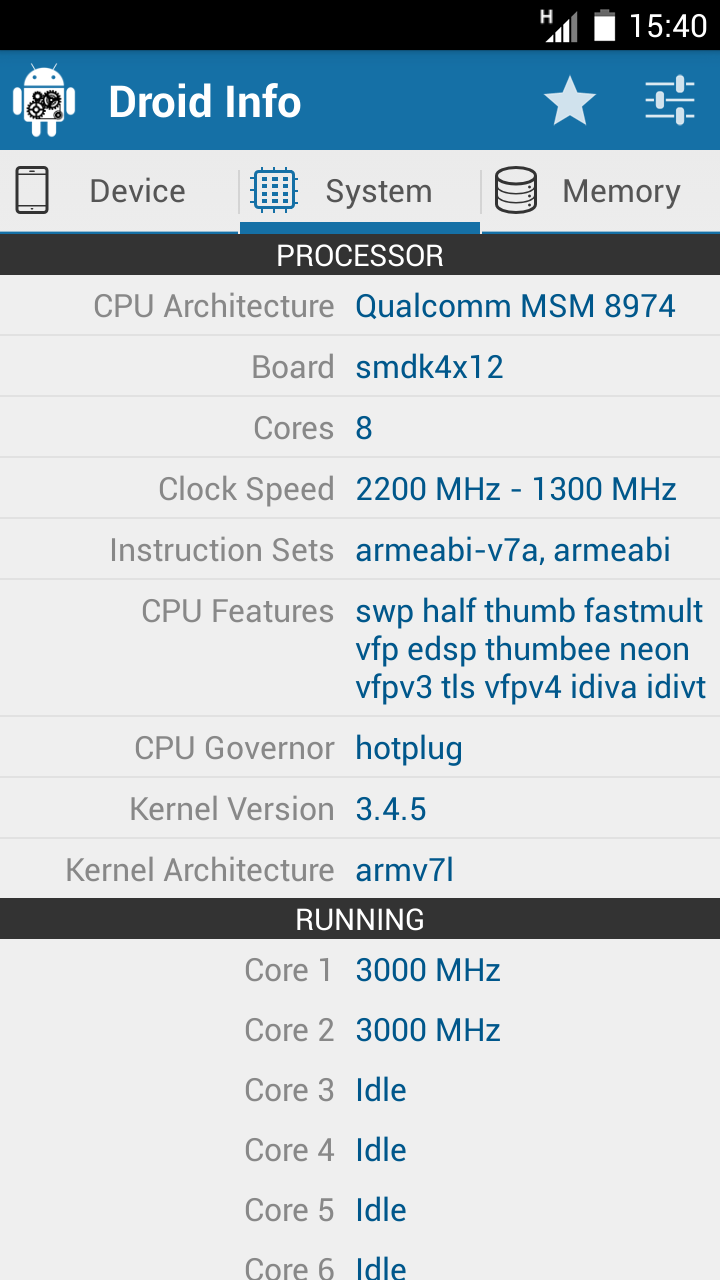
Task: Select the CPU Governor hotplug value
Action: 409,748
